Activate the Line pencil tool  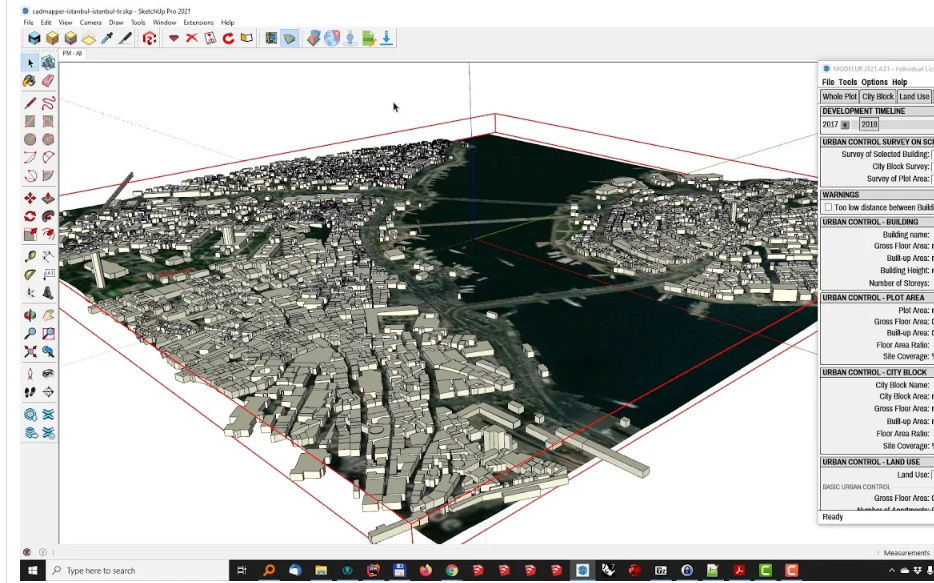coord(30,103)
